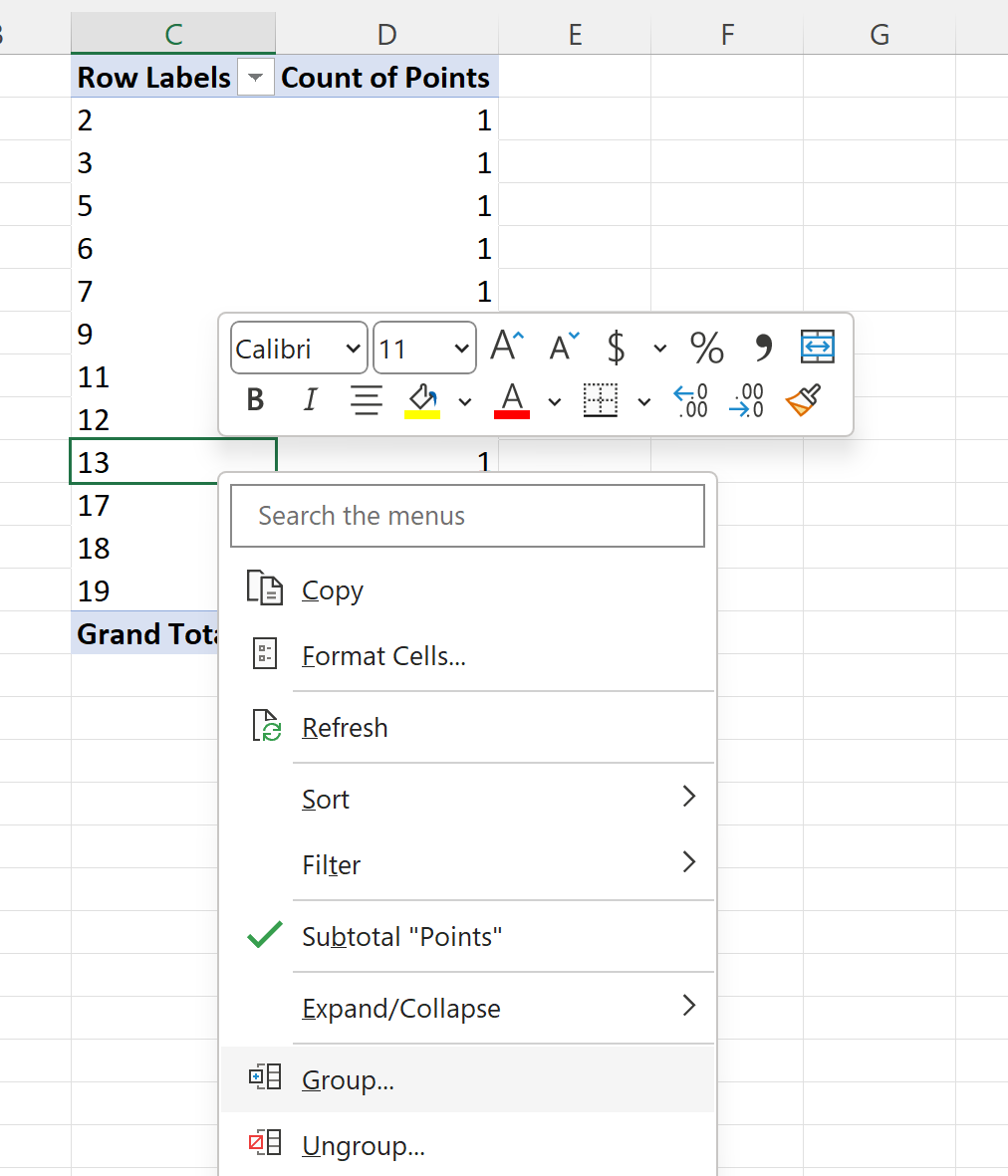The image size is (1008, 1176).
Task: Open the Row Labels filter dropdown
Action: point(256,78)
